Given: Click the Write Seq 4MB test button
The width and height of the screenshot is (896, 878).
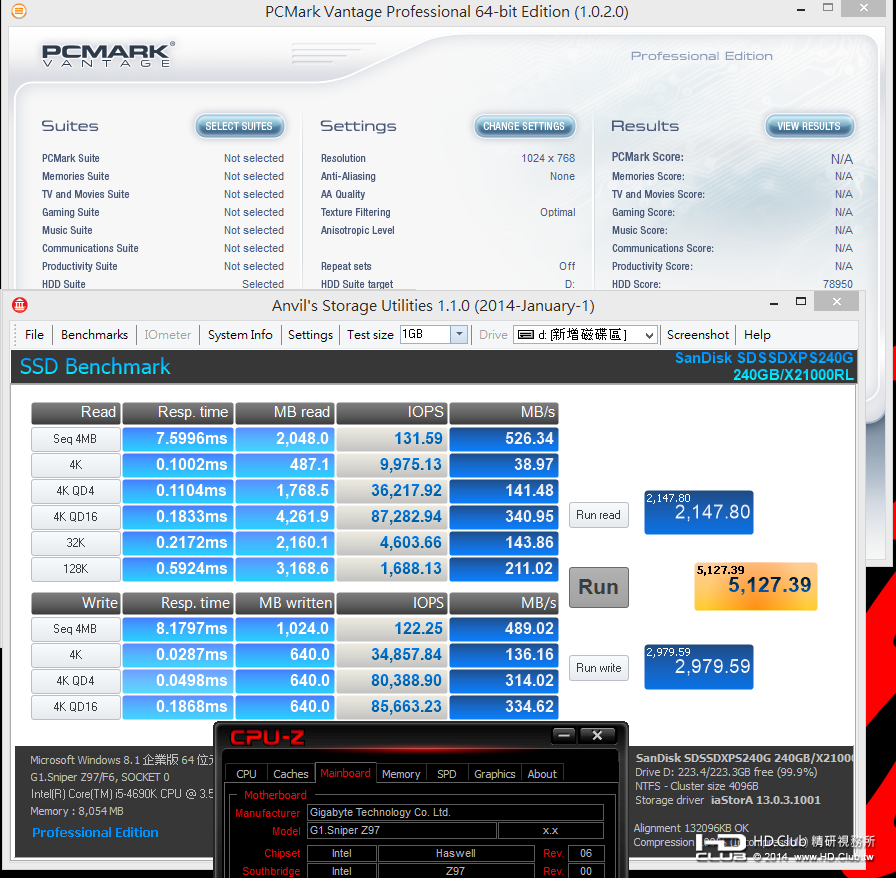Looking at the screenshot, I should tap(75, 629).
